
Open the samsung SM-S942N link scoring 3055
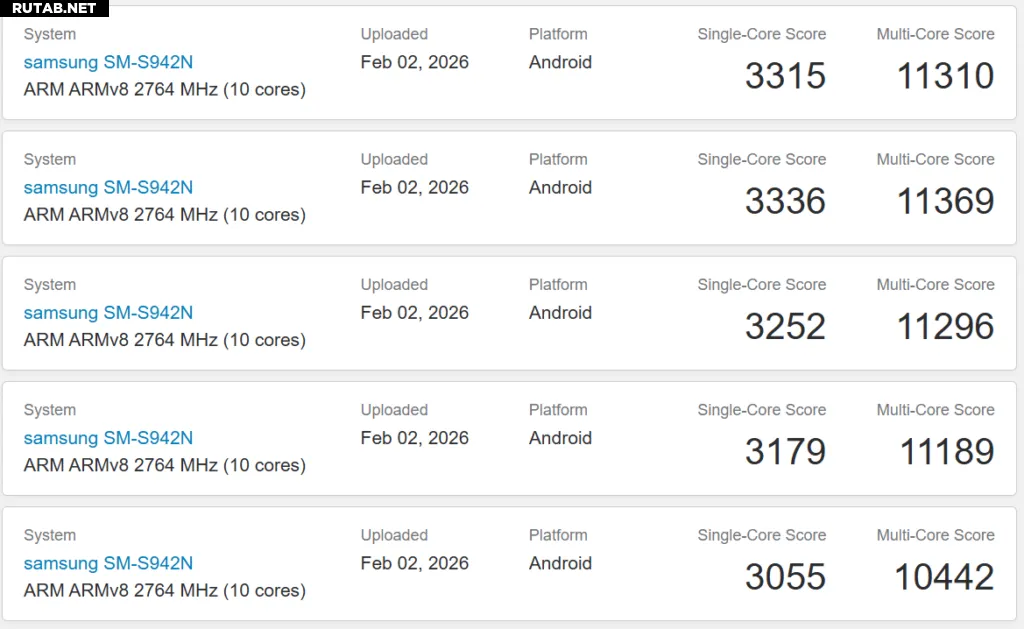[x=108, y=563]
